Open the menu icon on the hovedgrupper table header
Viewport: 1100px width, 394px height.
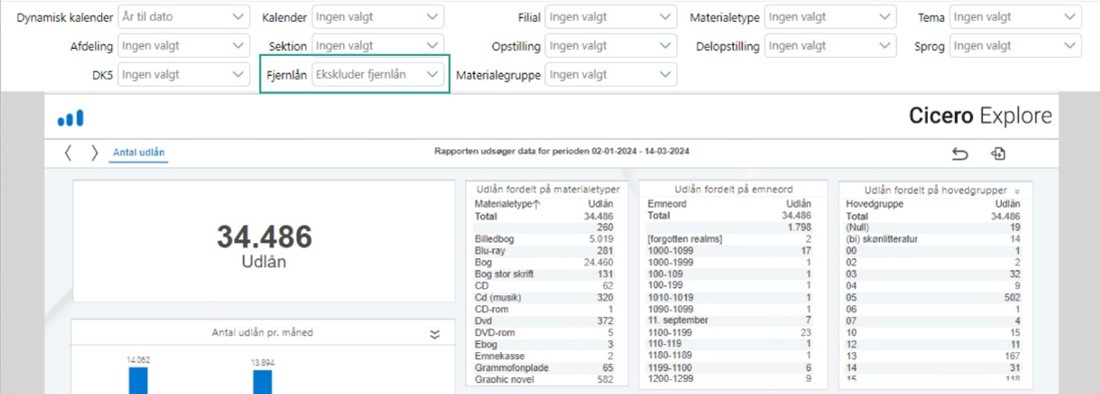[1017, 191]
